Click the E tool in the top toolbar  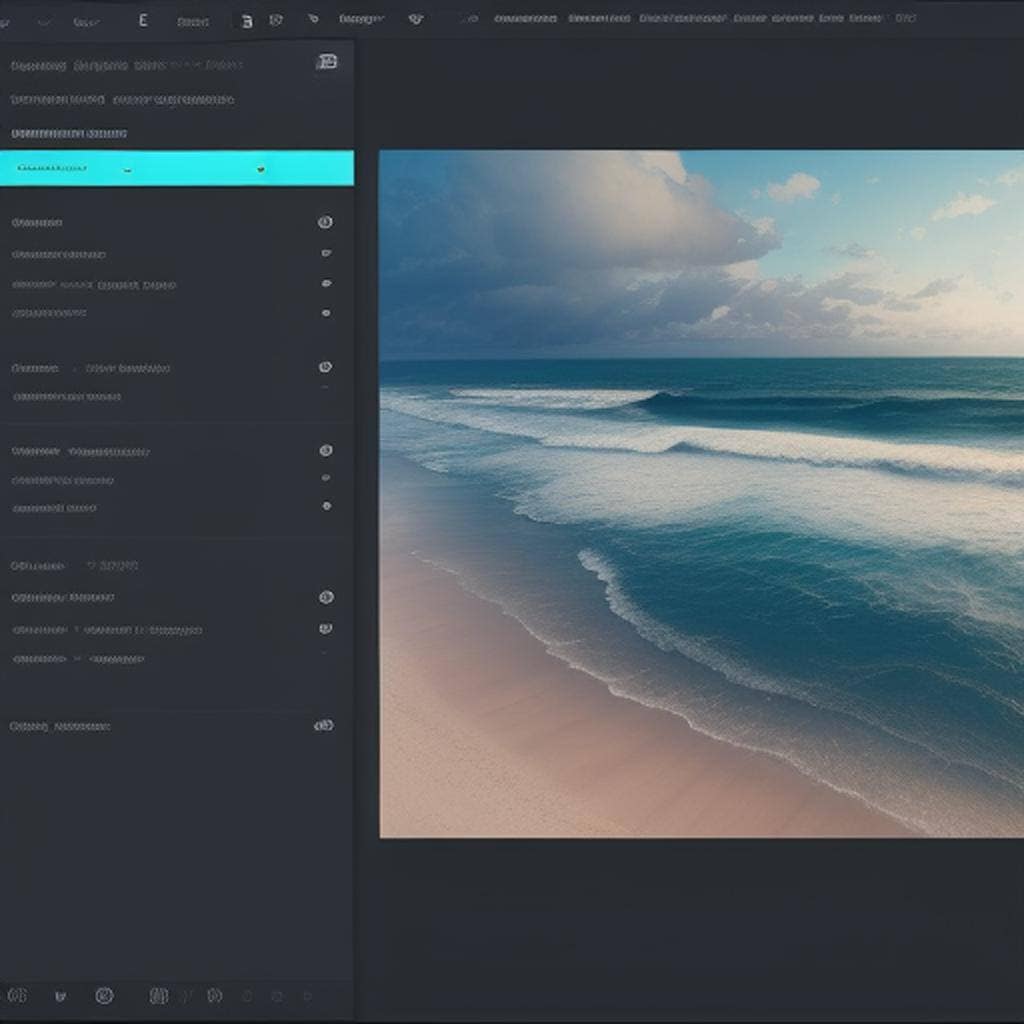pyautogui.click(x=142, y=18)
